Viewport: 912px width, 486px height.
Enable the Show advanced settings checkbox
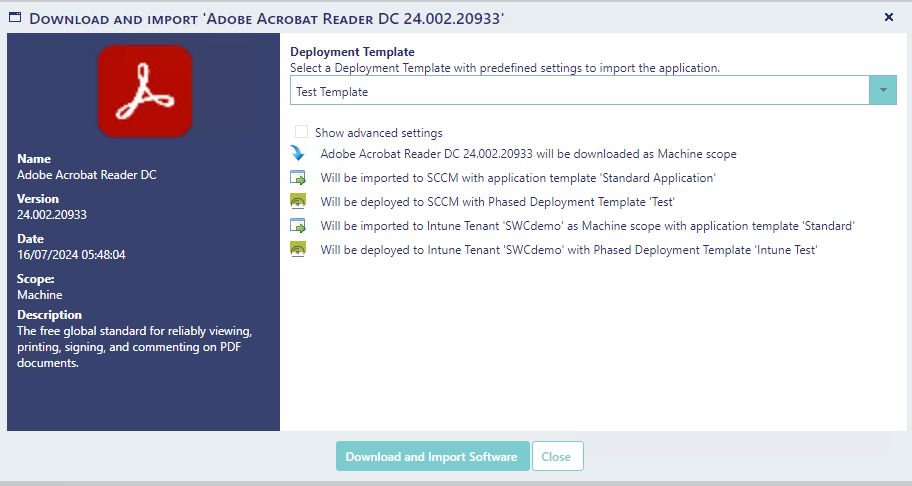(x=301, y=132)
